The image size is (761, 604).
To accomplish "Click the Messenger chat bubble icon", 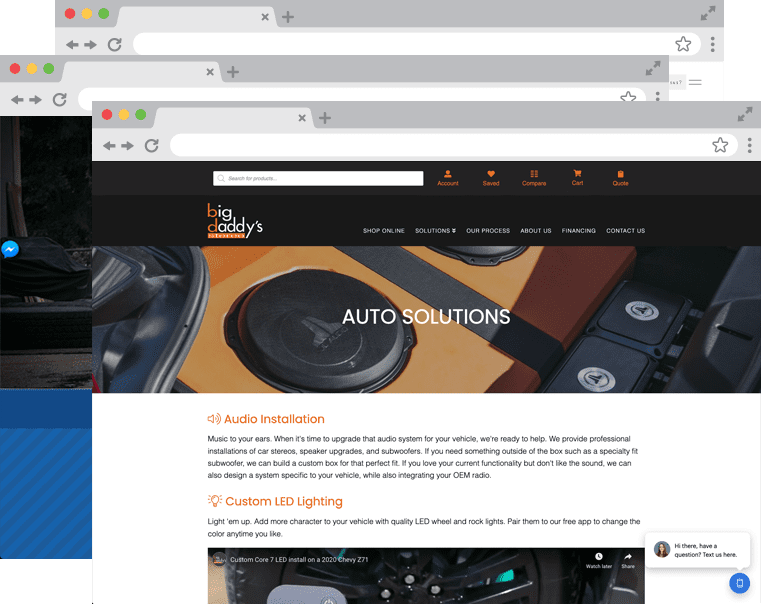I will tap(10, 249).
